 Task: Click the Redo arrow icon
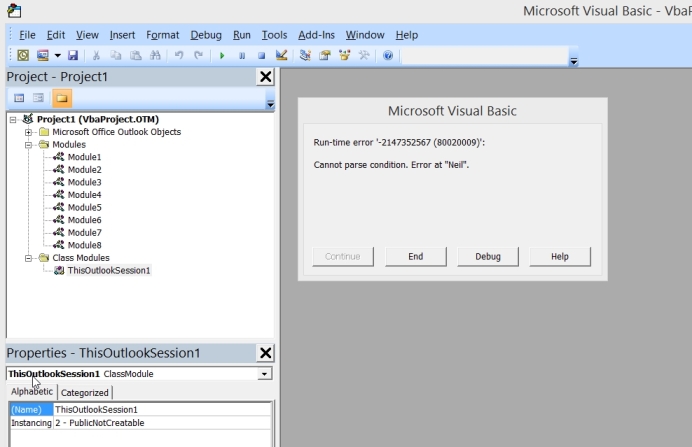(199, 55)
